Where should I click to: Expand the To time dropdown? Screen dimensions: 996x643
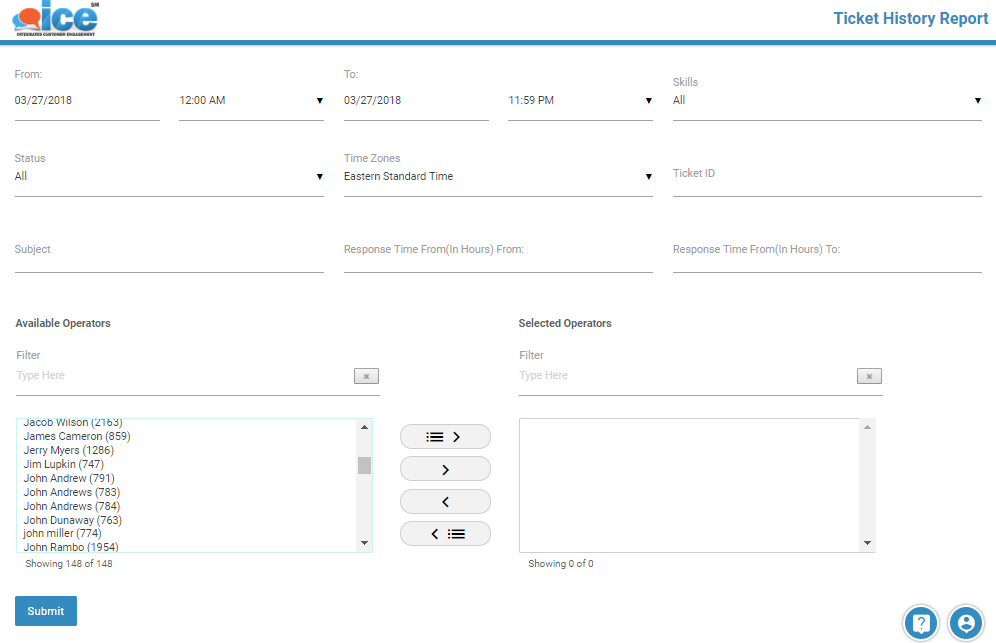[x=580, y=101]
